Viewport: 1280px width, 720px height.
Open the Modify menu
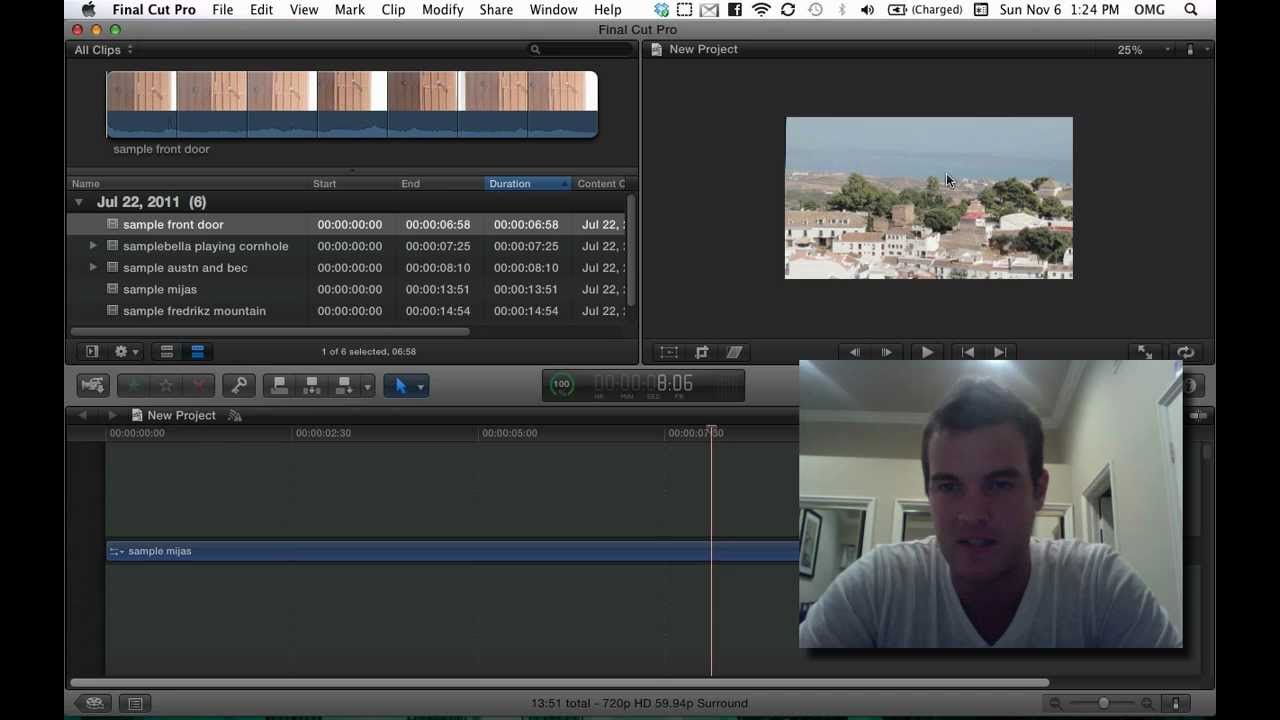coord(442,10)
